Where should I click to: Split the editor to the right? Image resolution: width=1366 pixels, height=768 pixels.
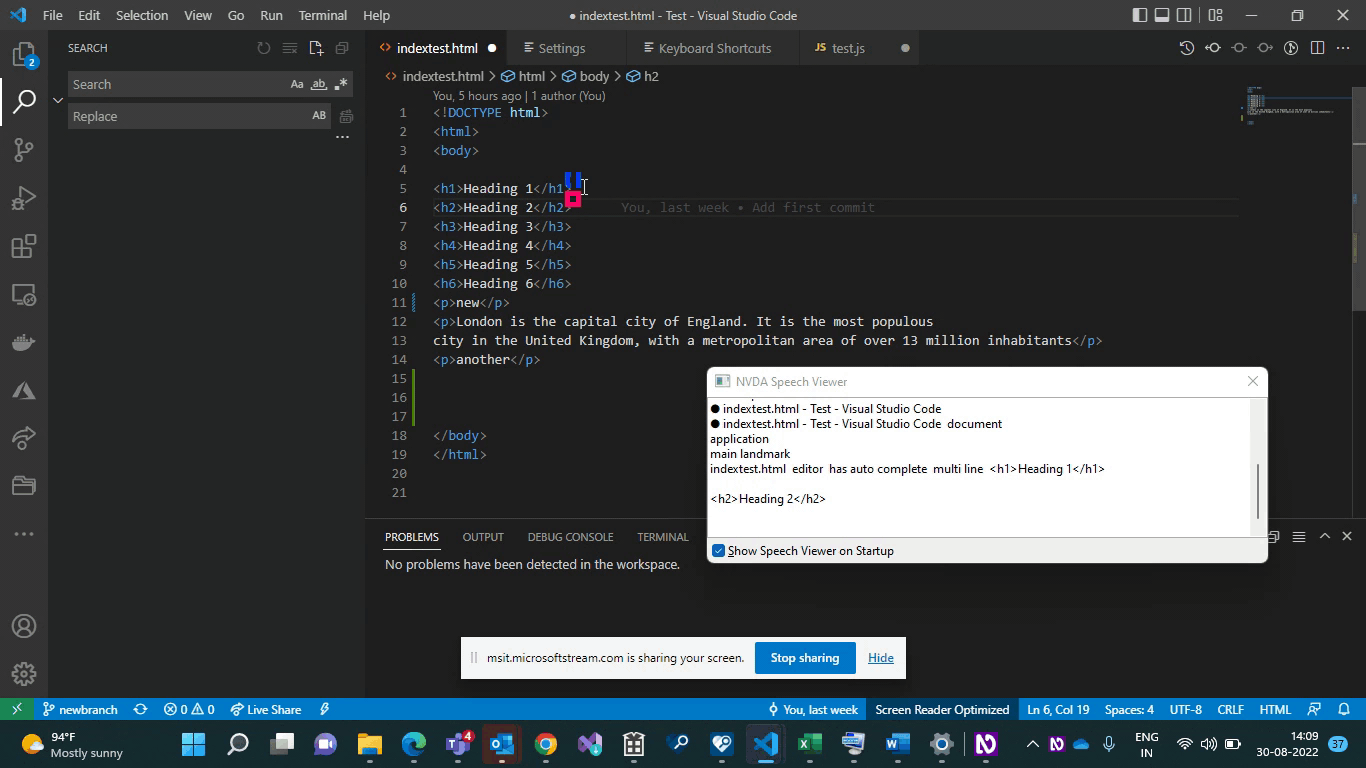(x=1317, y=48)
